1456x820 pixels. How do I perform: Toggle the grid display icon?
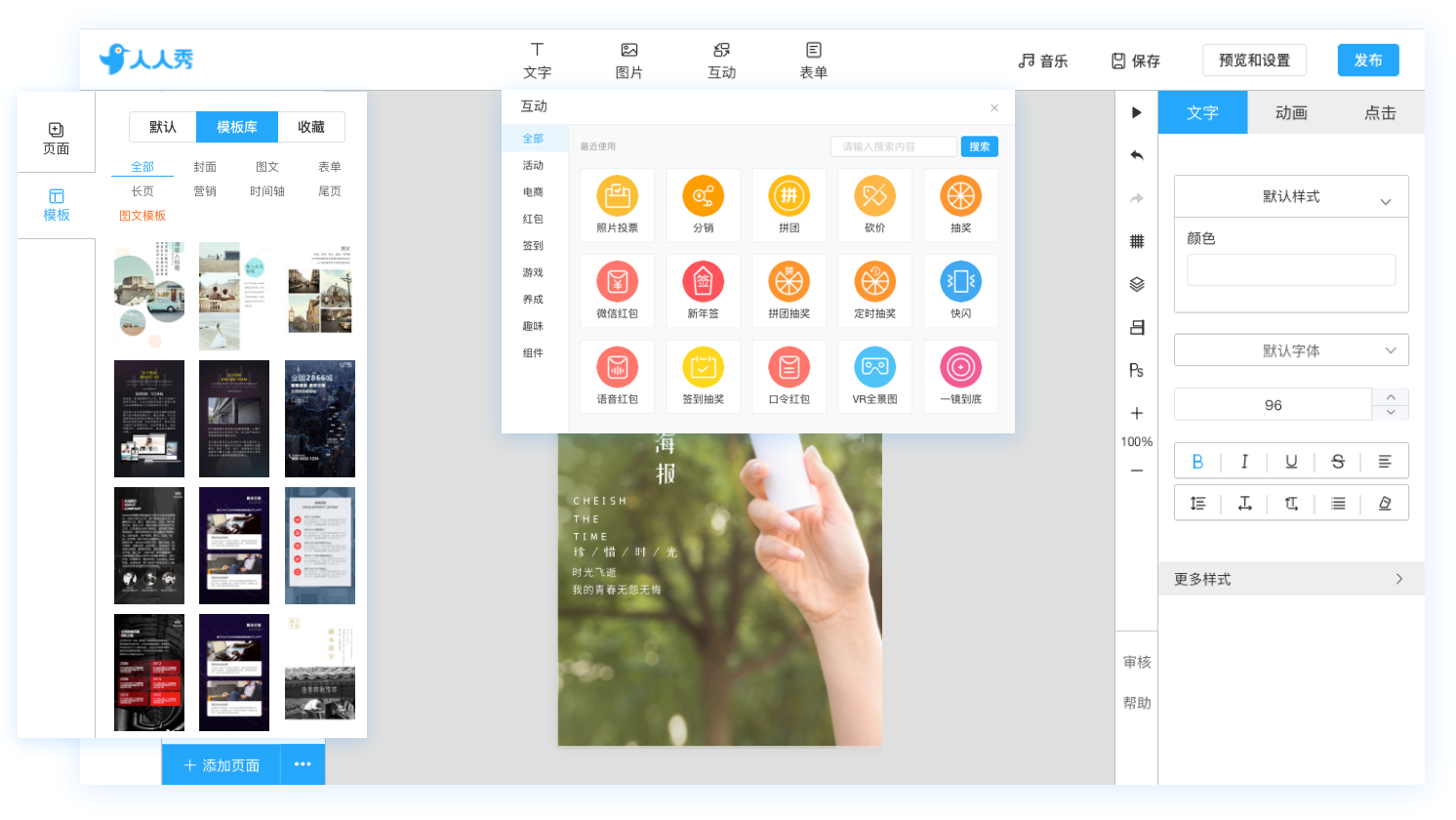(x=1136, y=241)
